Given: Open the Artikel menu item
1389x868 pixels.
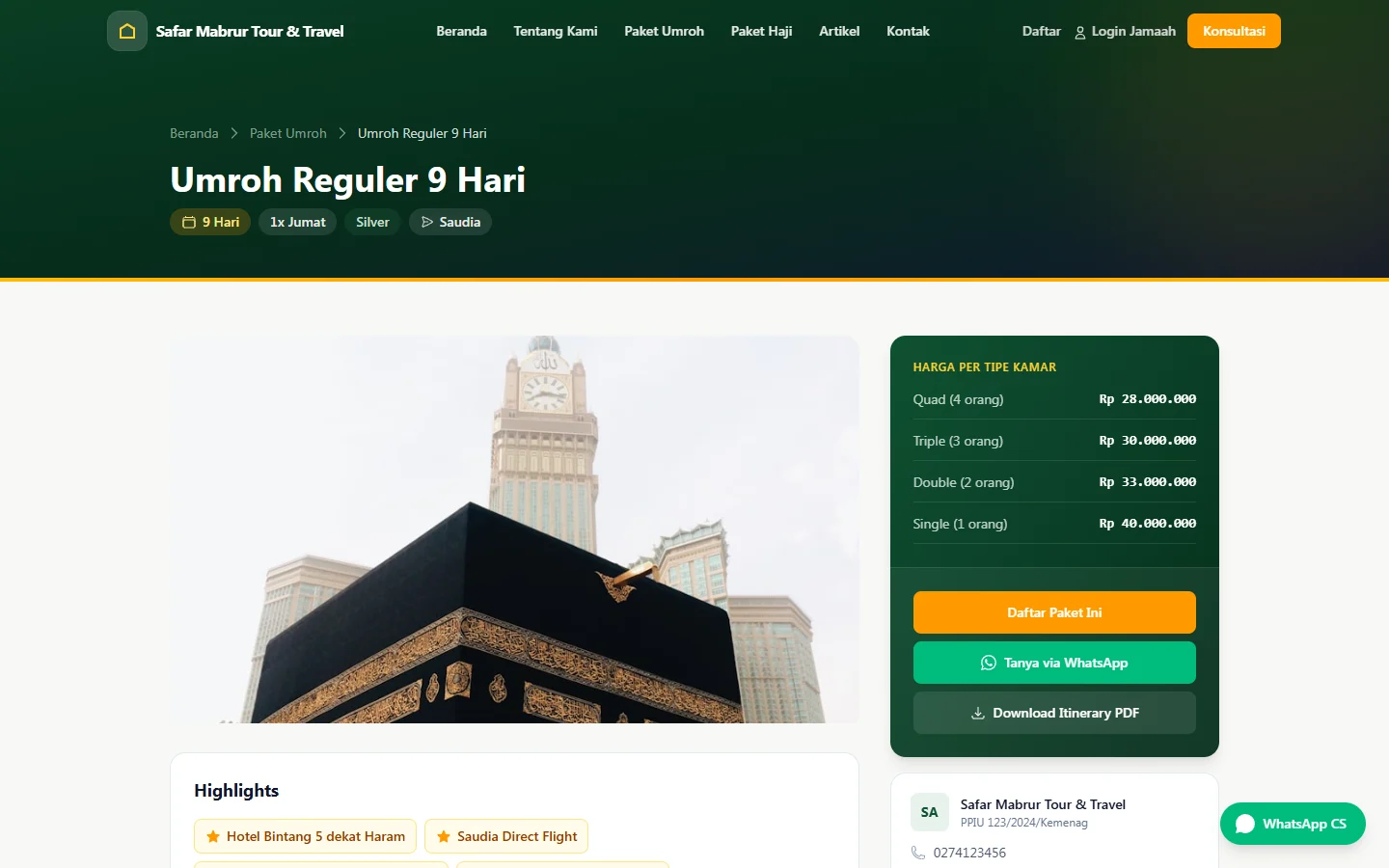Looking at the screenshot, I should [x=839, y=31].
